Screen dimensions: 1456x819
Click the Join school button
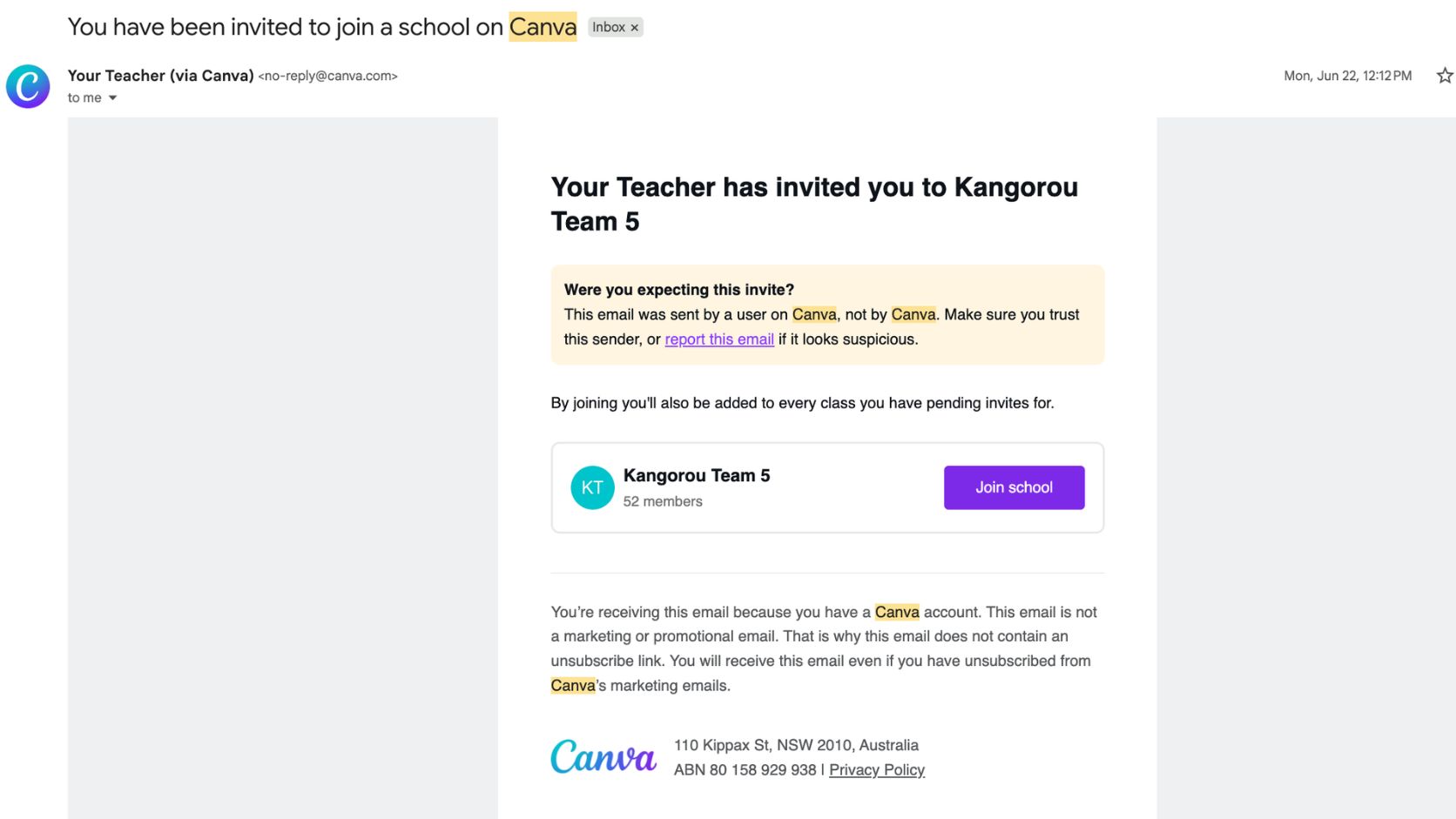coord(1014,487)
